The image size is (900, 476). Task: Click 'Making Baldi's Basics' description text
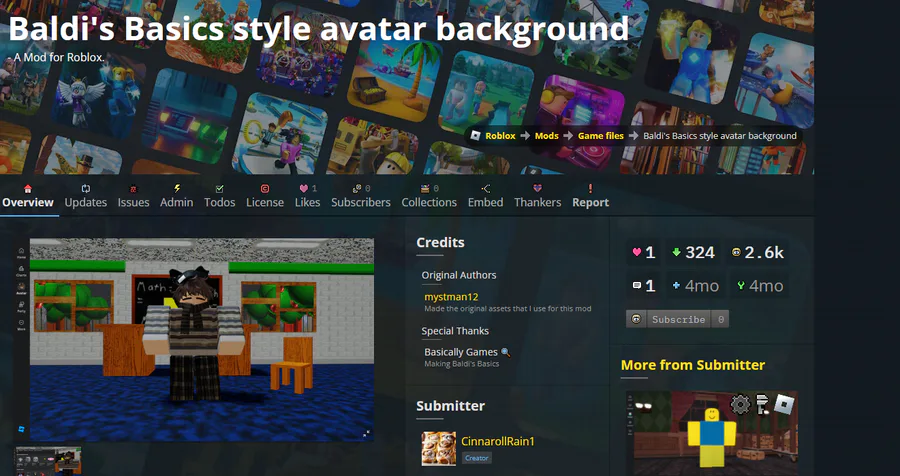pyautogui.click(x=461, y=364)
